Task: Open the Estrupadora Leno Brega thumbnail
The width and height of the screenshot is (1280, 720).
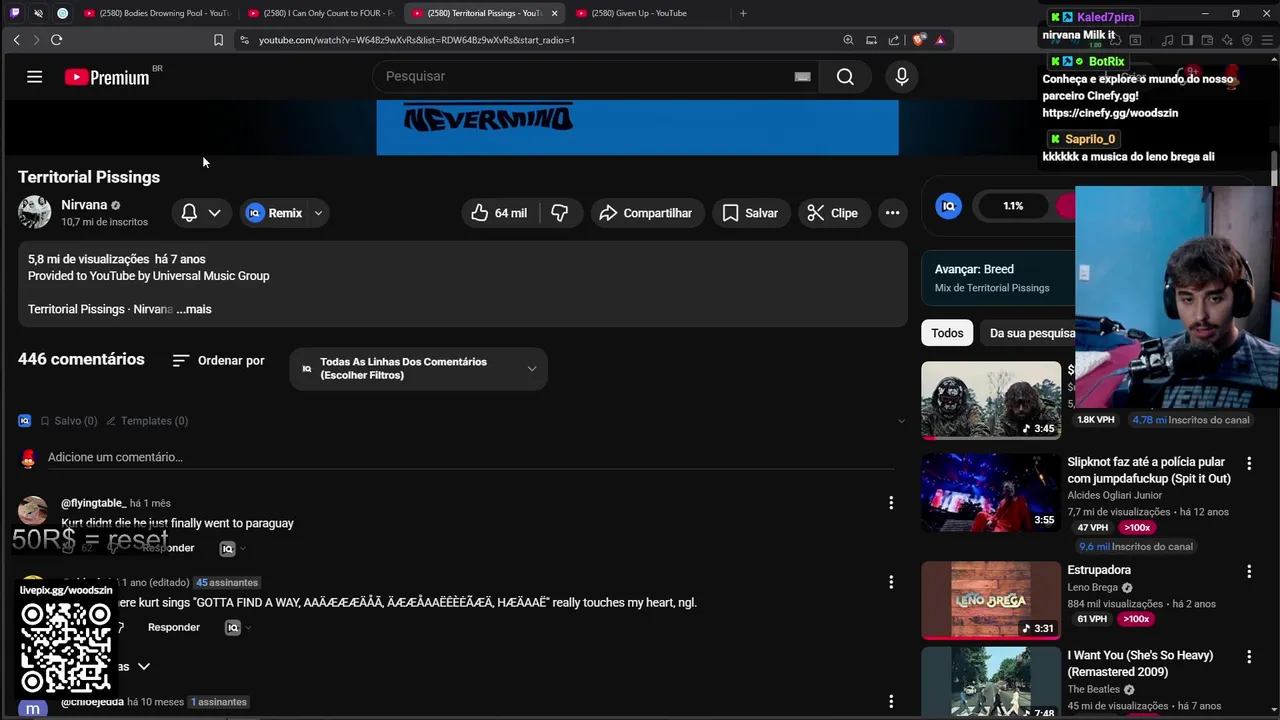Action: click(991, 600)
